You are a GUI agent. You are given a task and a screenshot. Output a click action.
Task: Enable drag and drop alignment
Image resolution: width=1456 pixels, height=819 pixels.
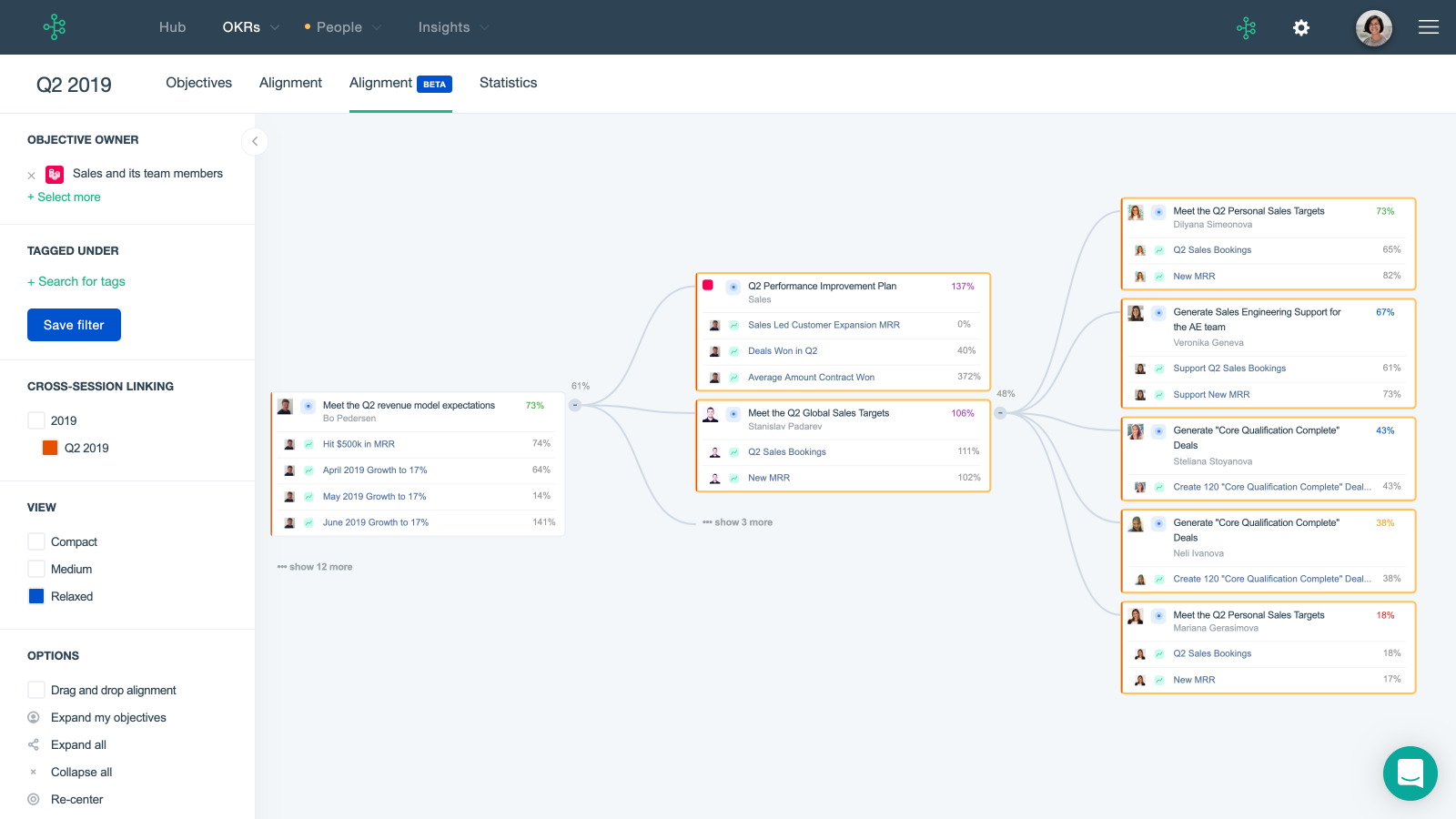(x=36, y=690)
